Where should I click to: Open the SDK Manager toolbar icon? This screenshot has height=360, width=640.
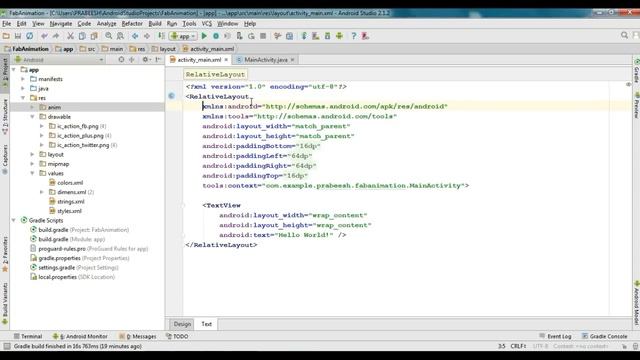tap(327, 36)
